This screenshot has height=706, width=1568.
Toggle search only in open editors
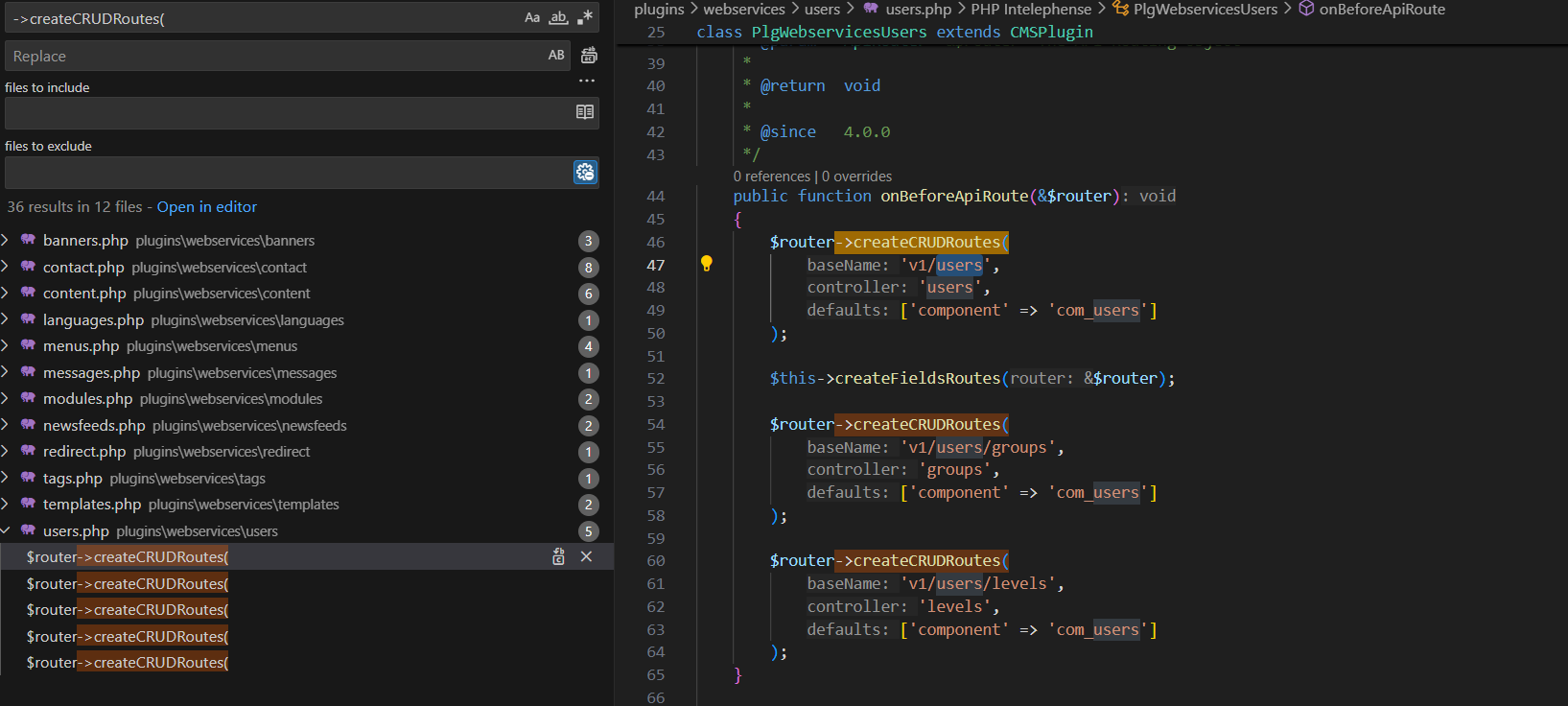tap(585, 112)
